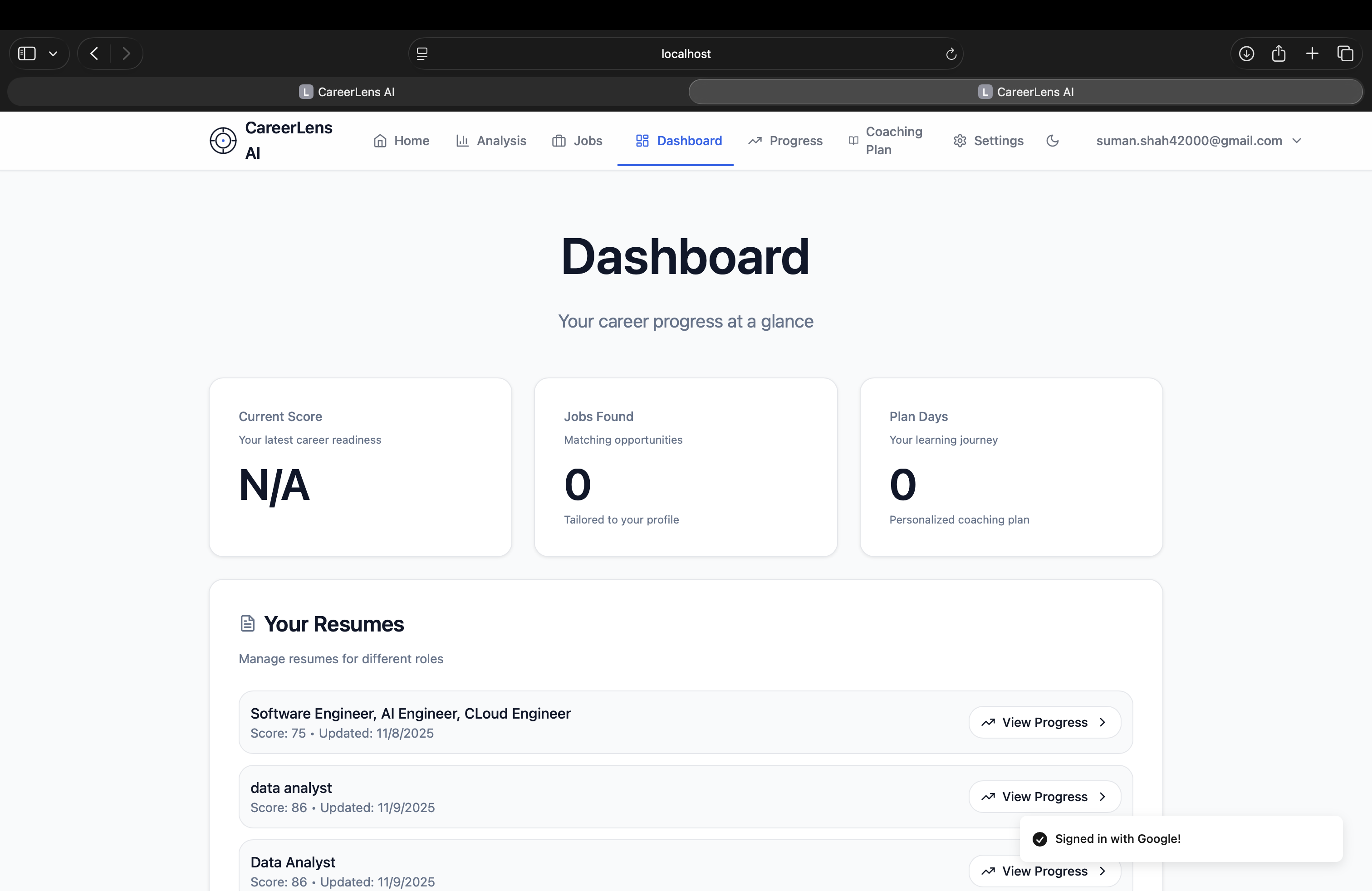Open sidebar options chevron dropdown
This screenshot has height=891, width=1372.
(x=53, y=54)
